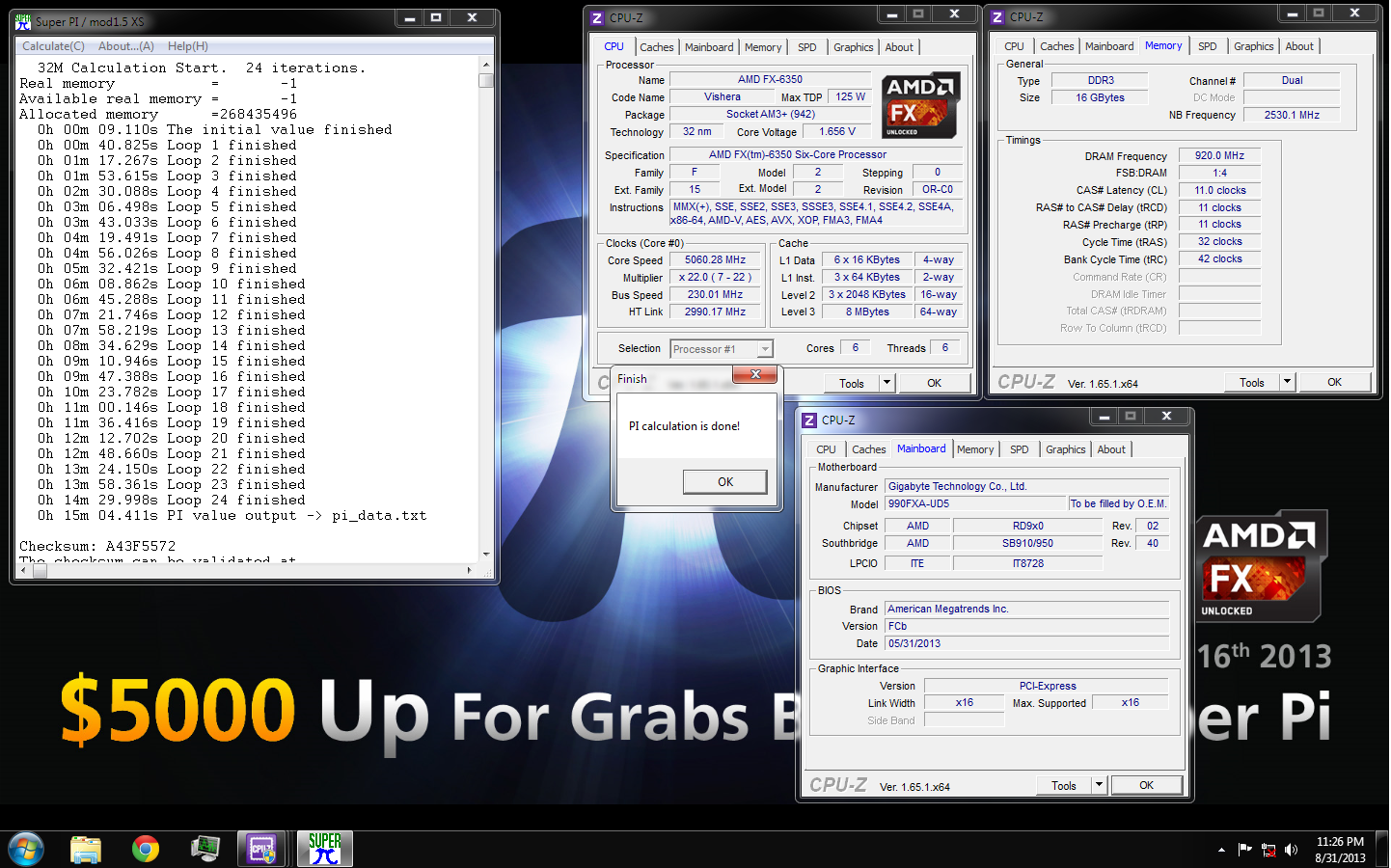
Task: Expand Tools arrow in CPU-Z Mainboard window
Action: coord(1099,785)
